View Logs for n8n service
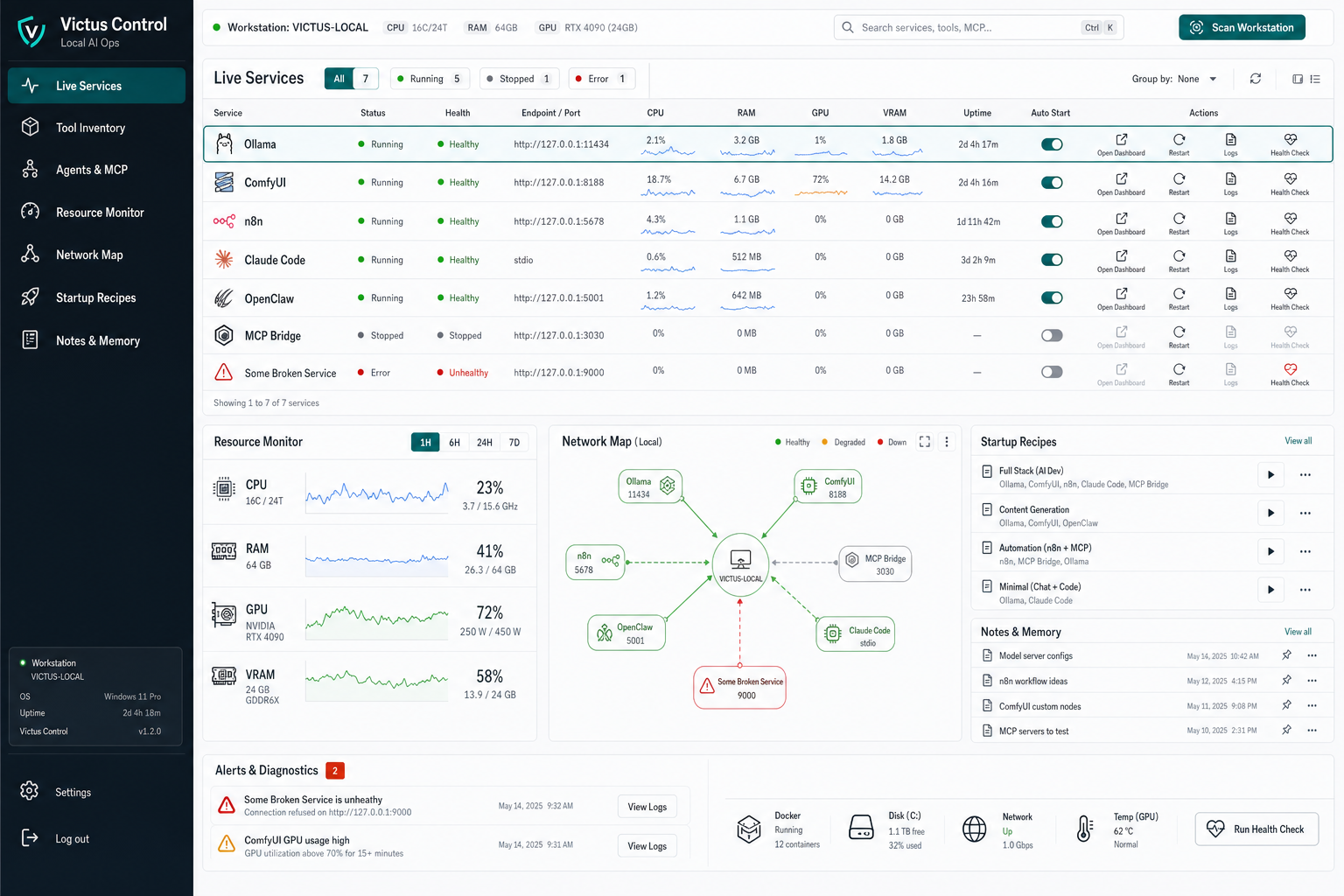The width and height of the screenshot is (1344, 896). coord(1230,222)
